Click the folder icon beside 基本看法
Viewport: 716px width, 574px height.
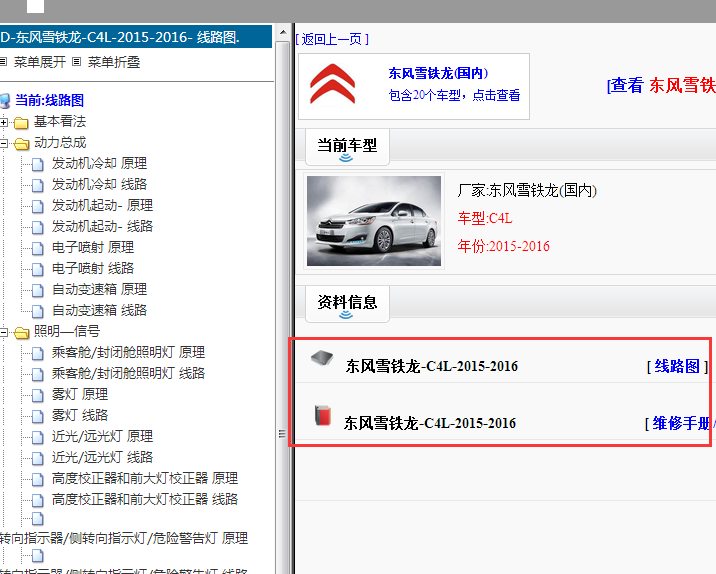pos(21,122)
